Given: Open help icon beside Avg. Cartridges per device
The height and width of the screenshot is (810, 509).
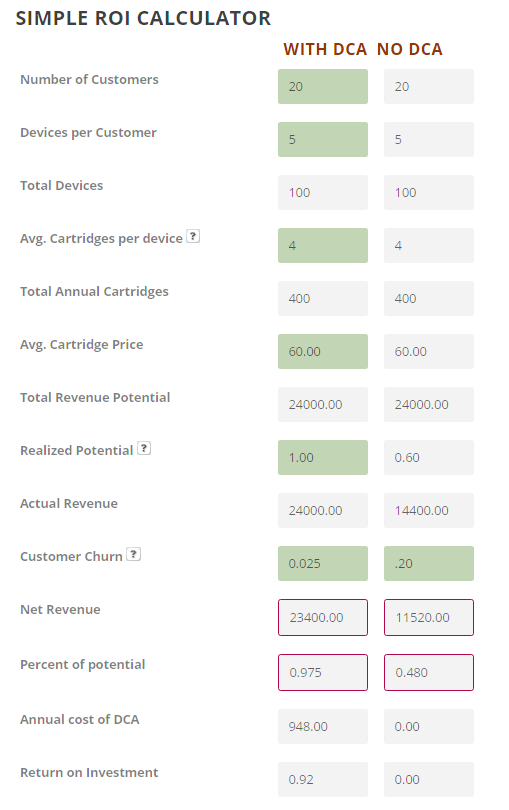Looking at the screenshot, I should pos(193,237).
